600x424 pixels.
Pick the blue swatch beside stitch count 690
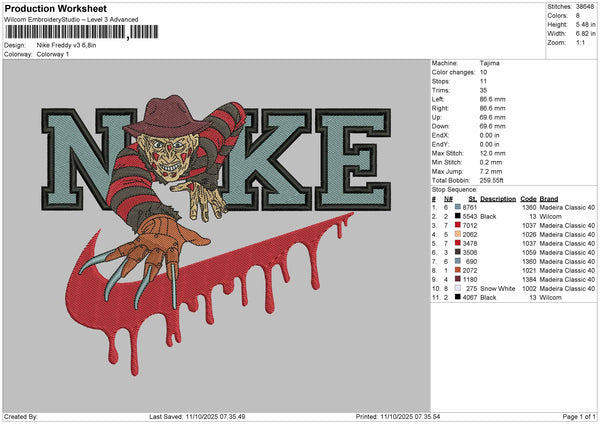[458, 261]
